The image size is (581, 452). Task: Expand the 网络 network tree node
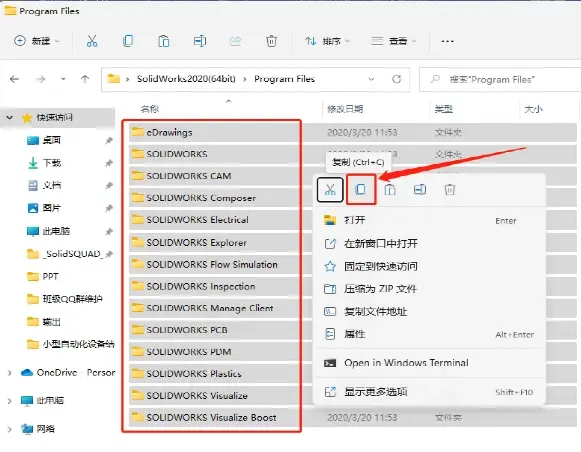point(10,429)
